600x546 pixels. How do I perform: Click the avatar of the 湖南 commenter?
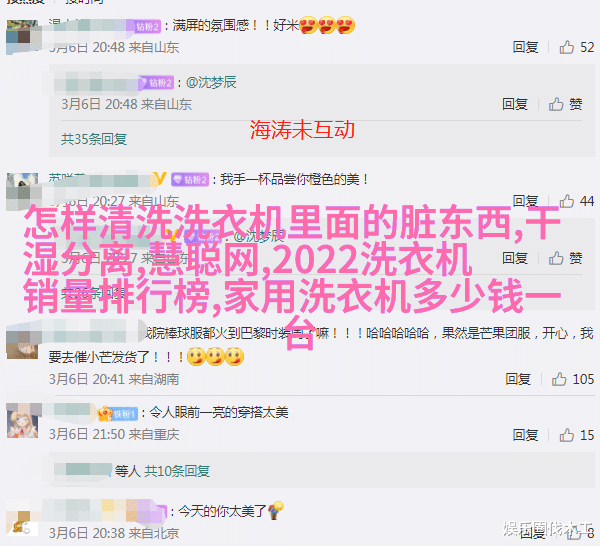click(x=22, y=342)
